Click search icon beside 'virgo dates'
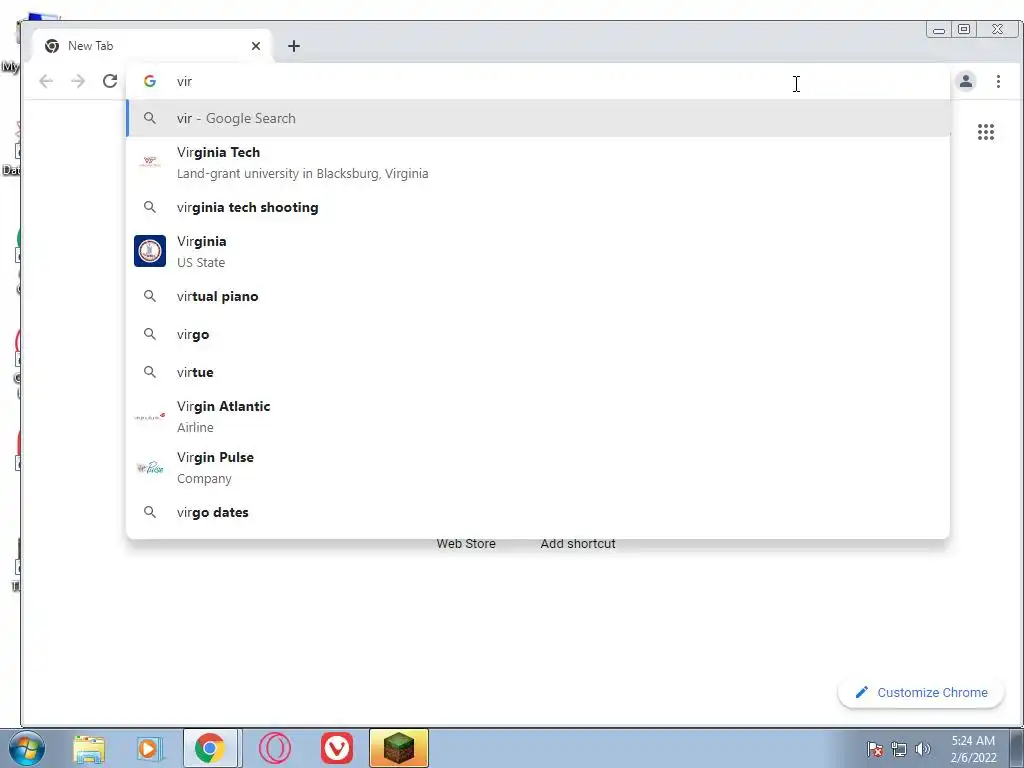This screenshot has width=1024, height=768. [x=150, y=512]
